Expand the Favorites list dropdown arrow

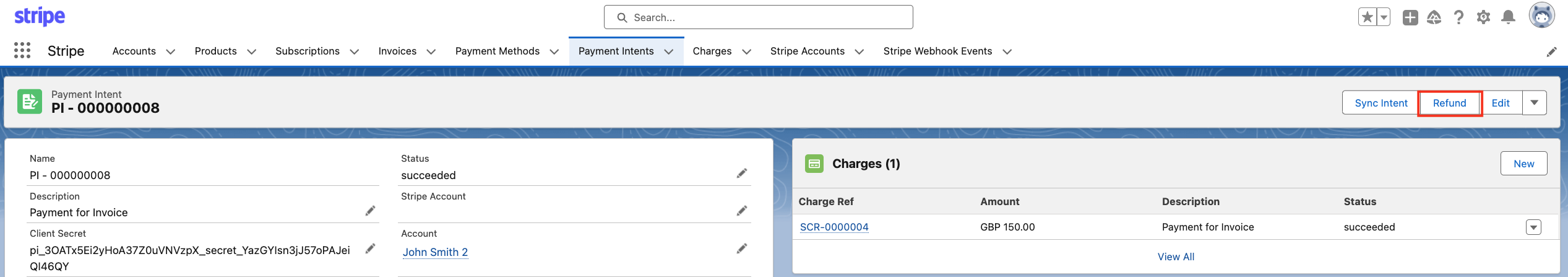click(1384, 17)
